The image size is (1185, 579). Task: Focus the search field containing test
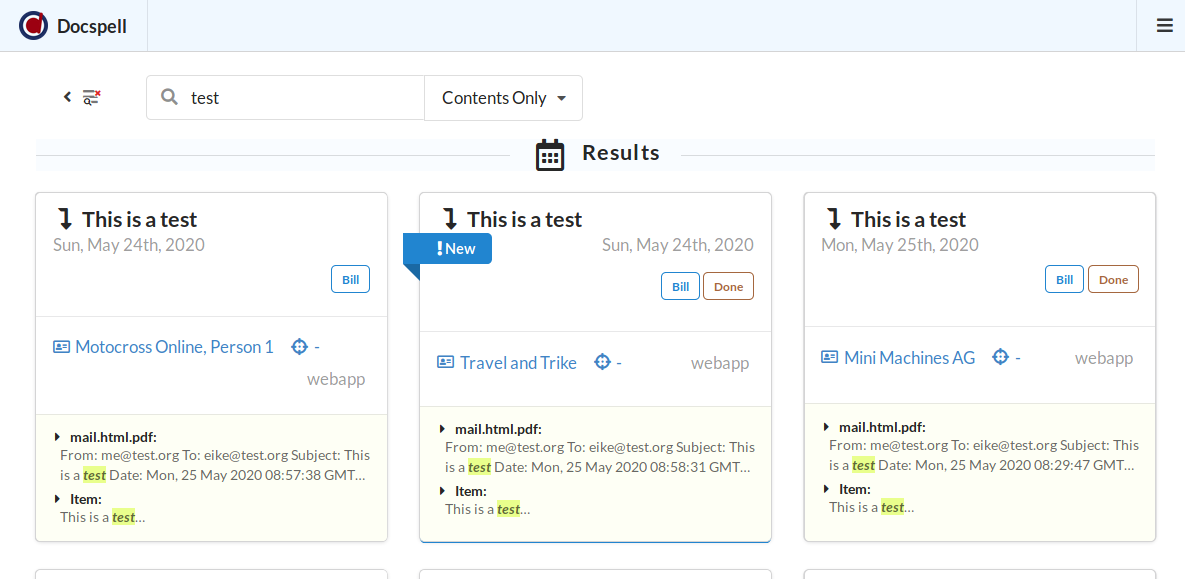coord(300,98)
